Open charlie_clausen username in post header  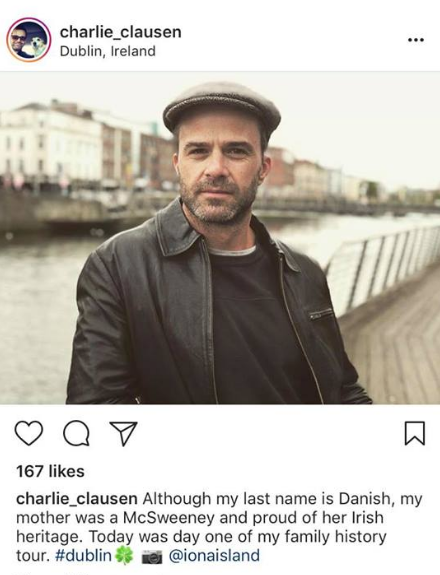(121, 32)
